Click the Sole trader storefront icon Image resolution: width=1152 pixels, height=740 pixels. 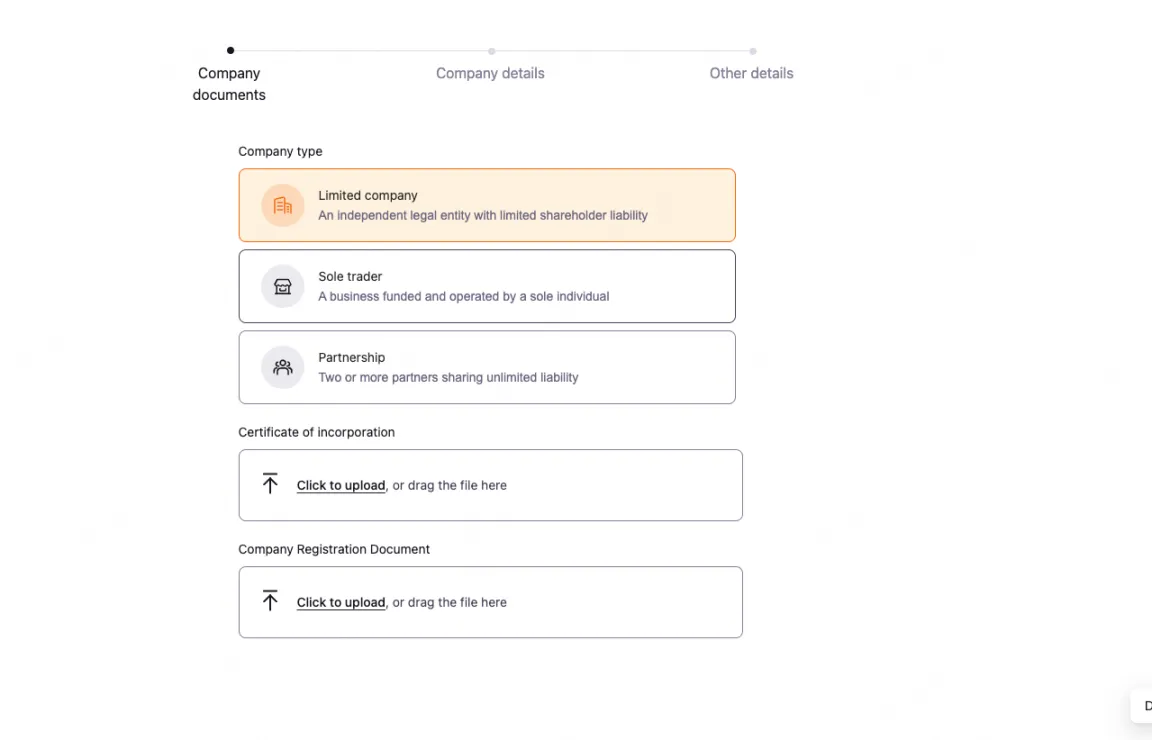click(x=283, y=287)
